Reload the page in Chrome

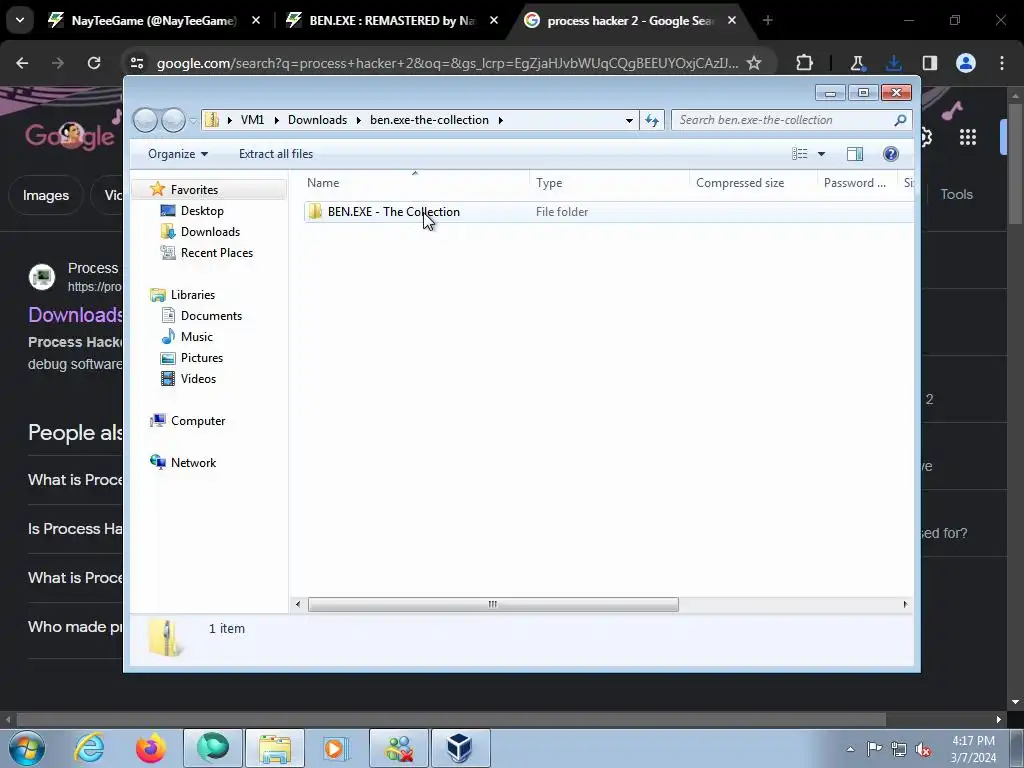[x=94, y=63]
